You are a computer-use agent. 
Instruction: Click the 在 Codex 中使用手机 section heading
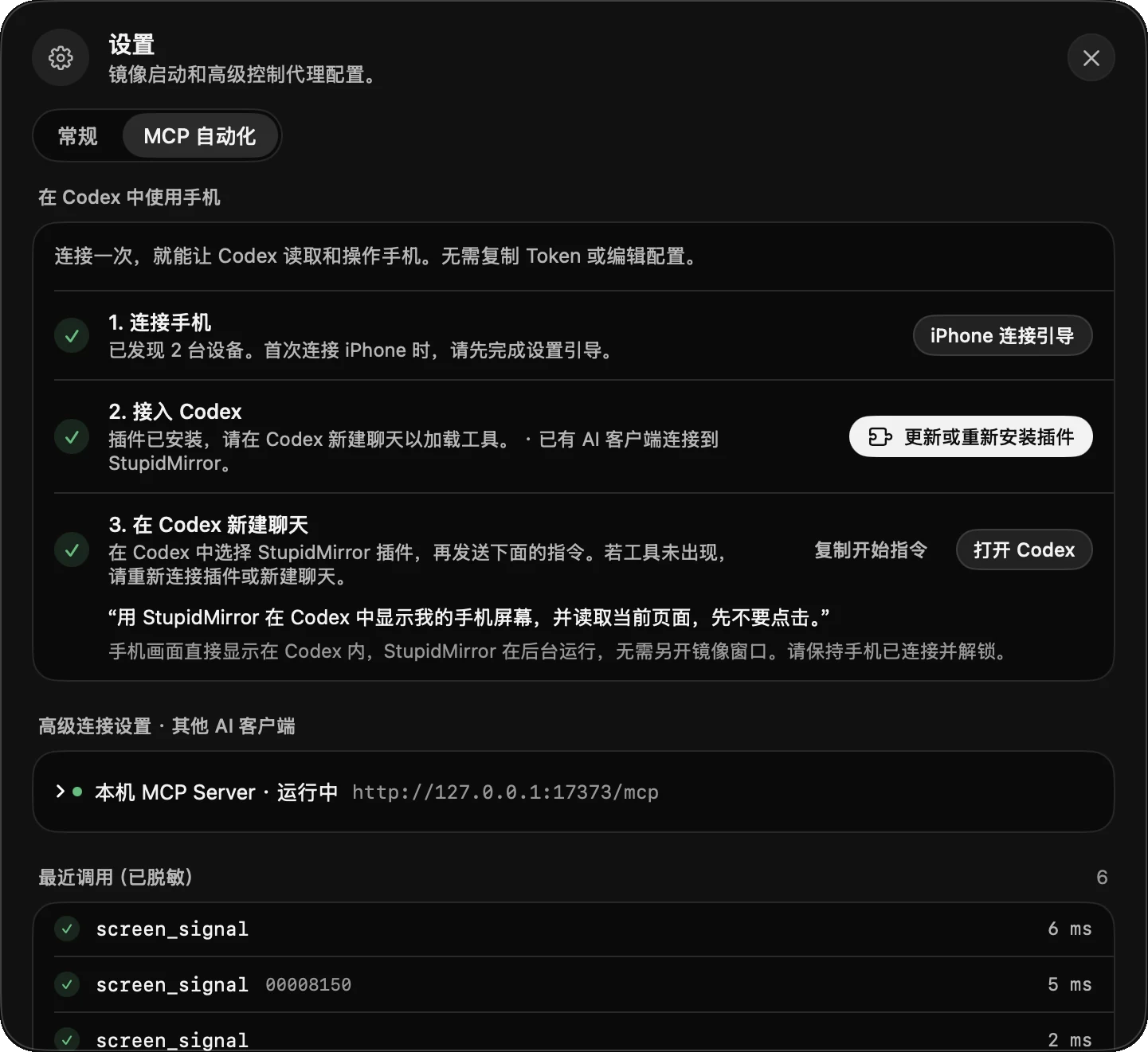[x=129, y=197]
